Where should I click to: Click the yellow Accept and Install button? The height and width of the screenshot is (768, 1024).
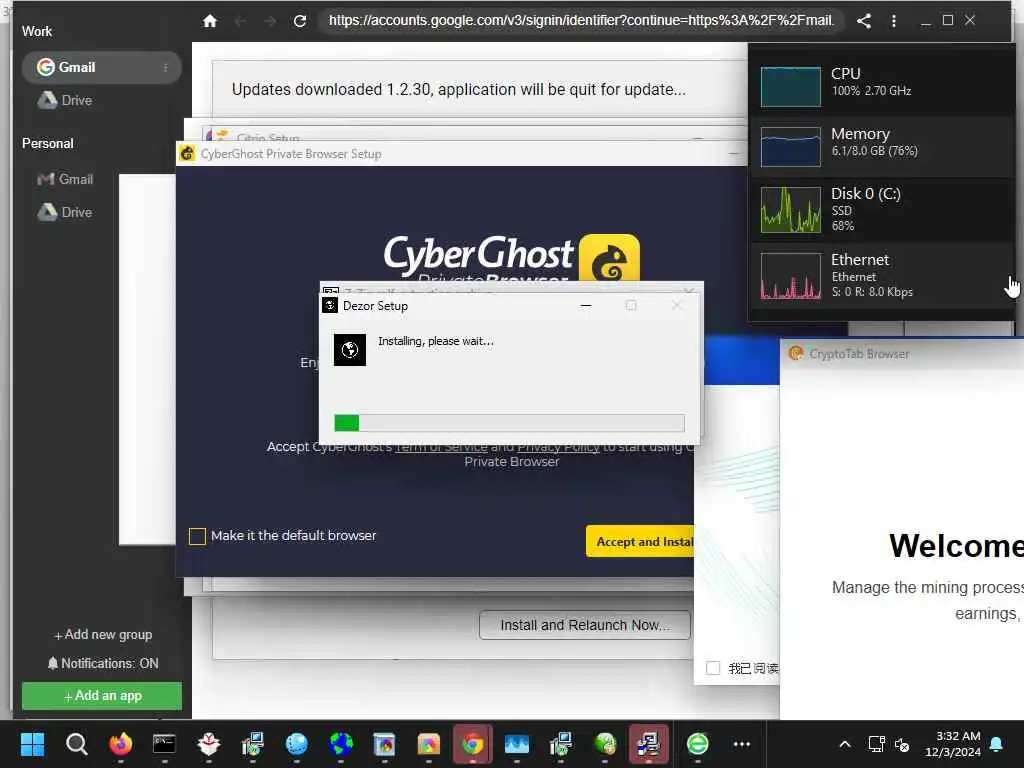[640, 541]
